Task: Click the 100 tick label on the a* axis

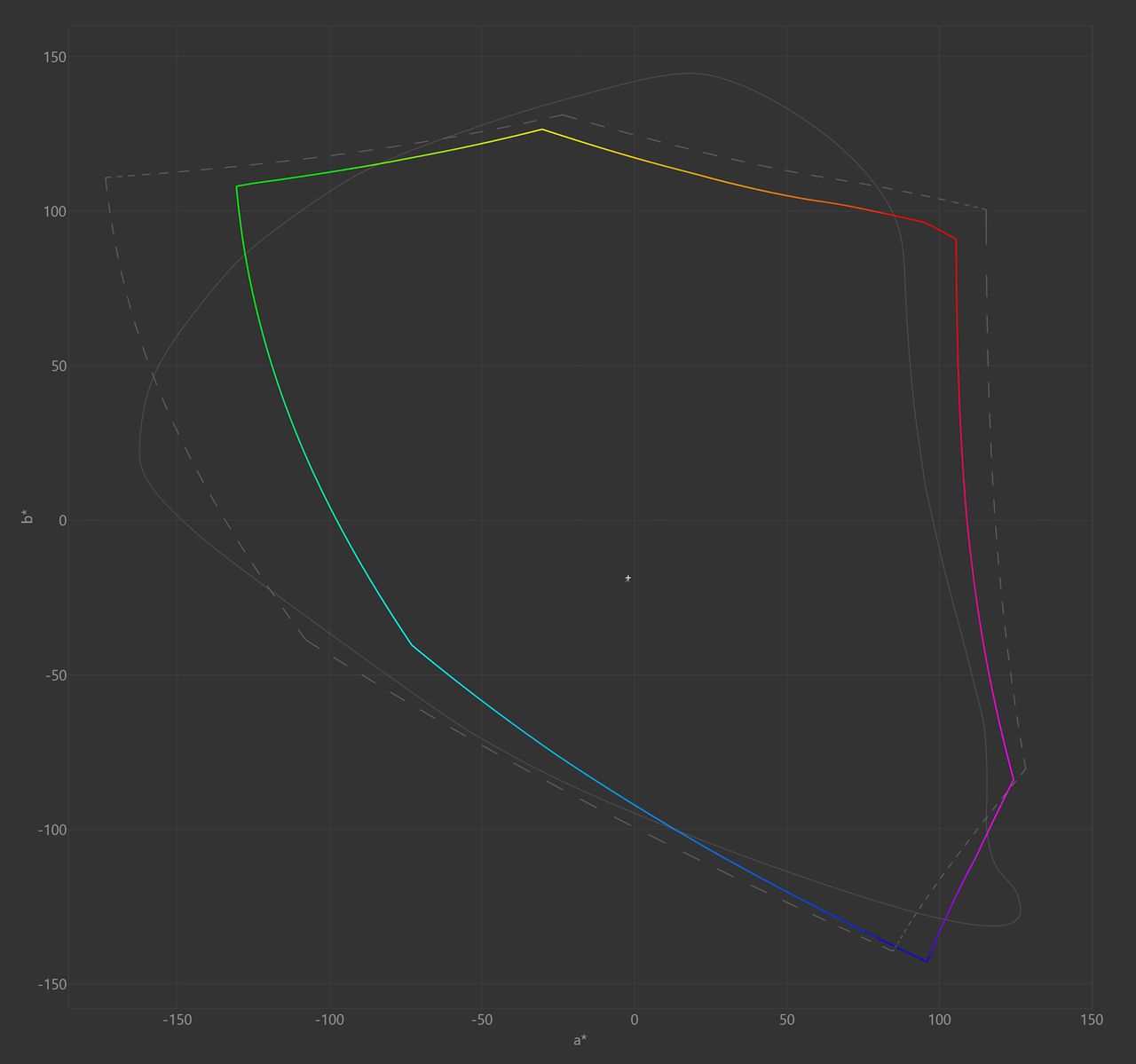Action: (940, 1020)
